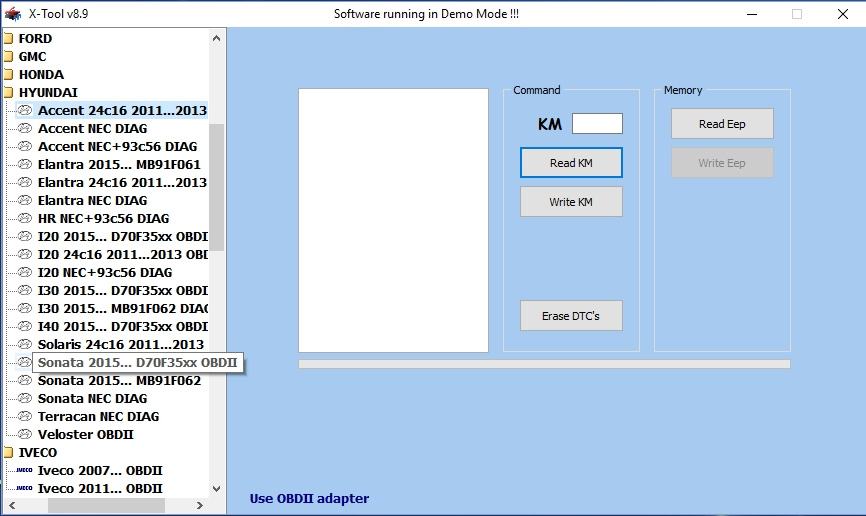Click the icon beside I30 2015... MB91F062
Viewport: 866px width, 516px height.
tap(25, 308)
